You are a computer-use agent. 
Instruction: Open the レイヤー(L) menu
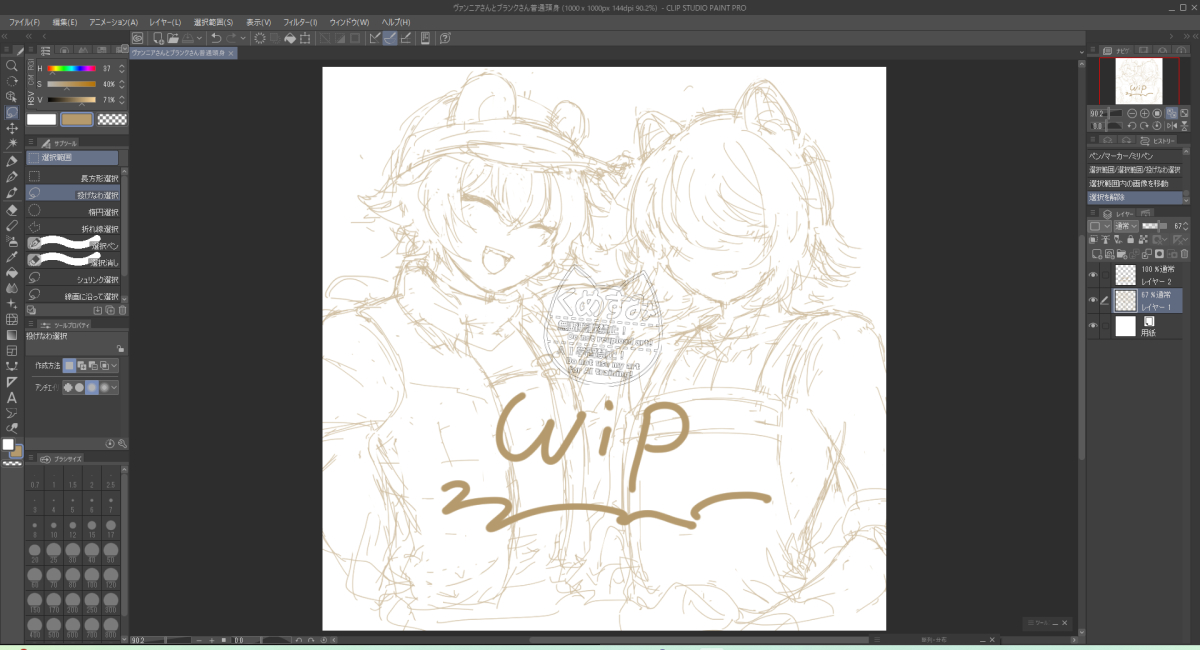[165, 21]
